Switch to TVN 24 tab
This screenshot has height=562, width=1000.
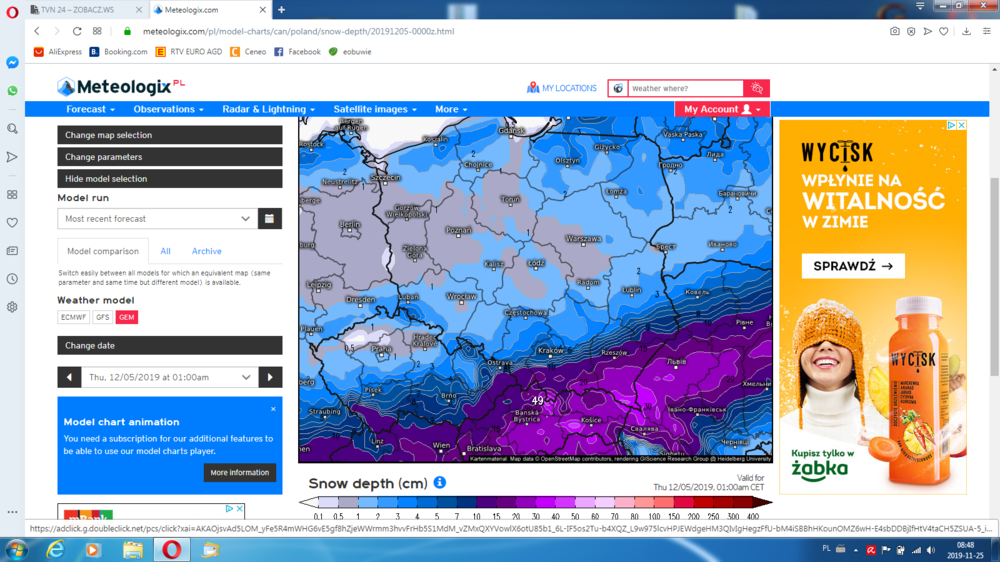(83, 10)
